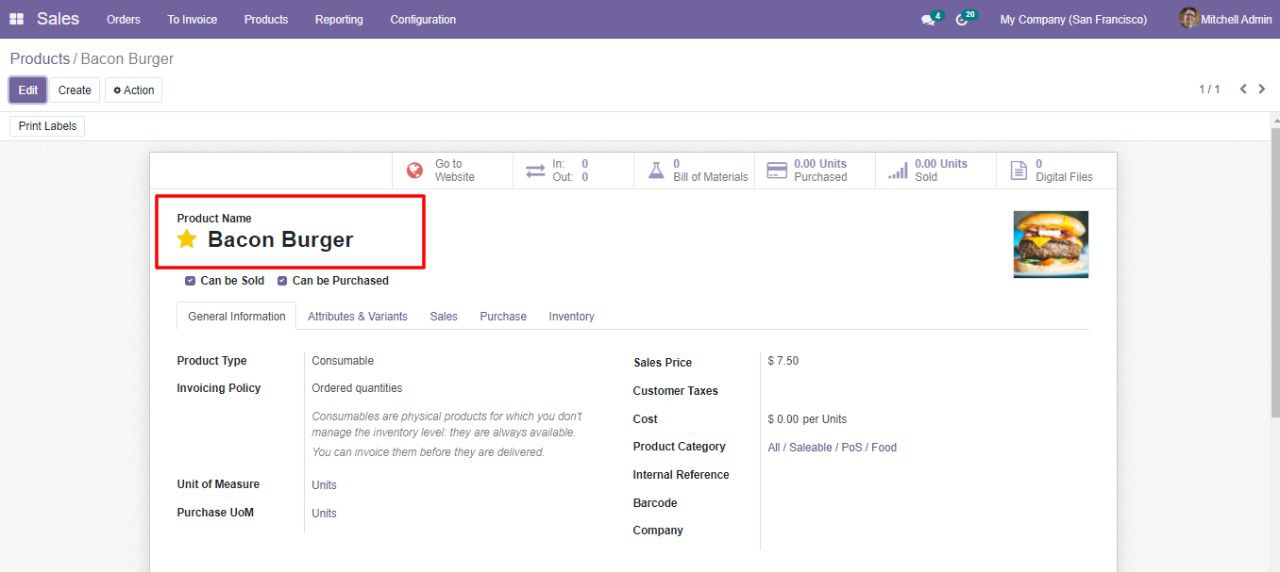
Task: Click the Edit button
Action: click(28, 90)
